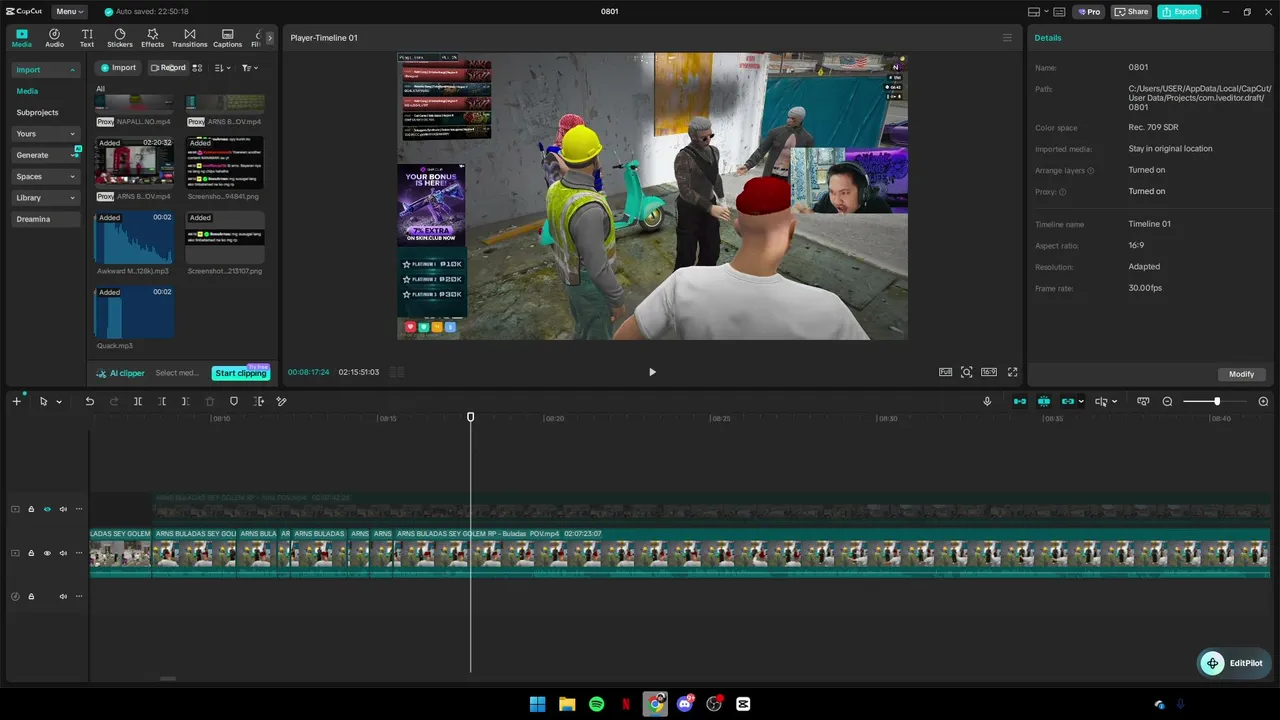Image resolution: width=1280 pixels, height=720 pixels.
Task: Click the Record button
Action: point(167,68)
